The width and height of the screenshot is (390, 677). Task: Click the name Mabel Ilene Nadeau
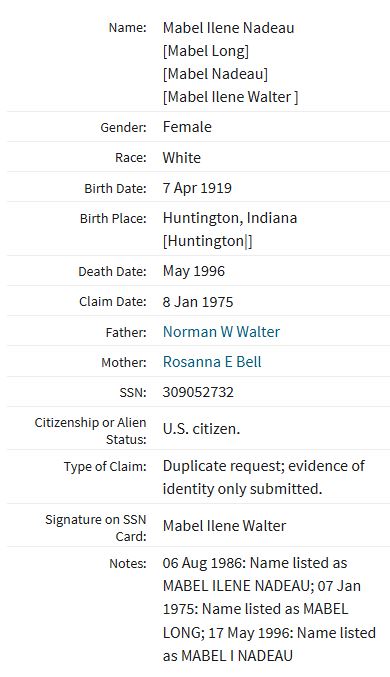(x=228, y=28)
